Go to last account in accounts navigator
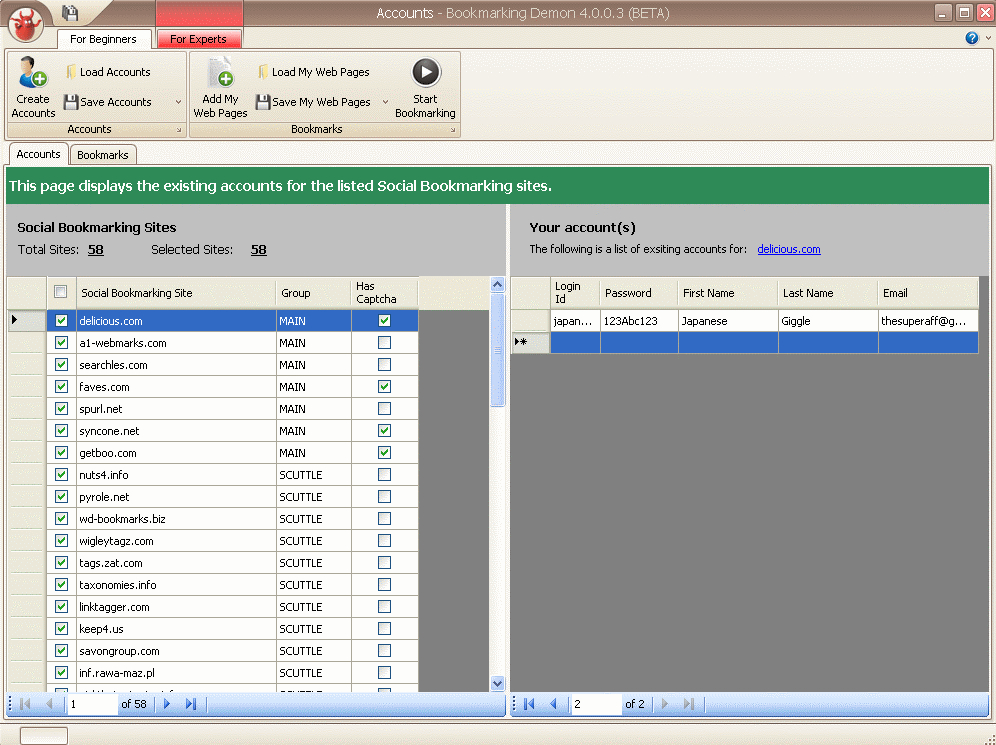The width and height of the screenshot is (996, 745). pyautogui.click(x=689, y=704)
